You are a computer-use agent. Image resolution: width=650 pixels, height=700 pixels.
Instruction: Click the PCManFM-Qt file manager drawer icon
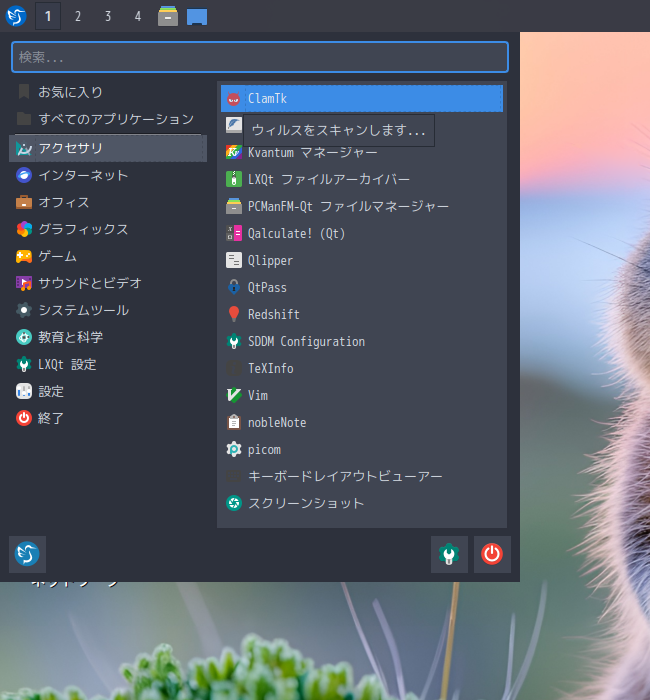coord(233,206)
